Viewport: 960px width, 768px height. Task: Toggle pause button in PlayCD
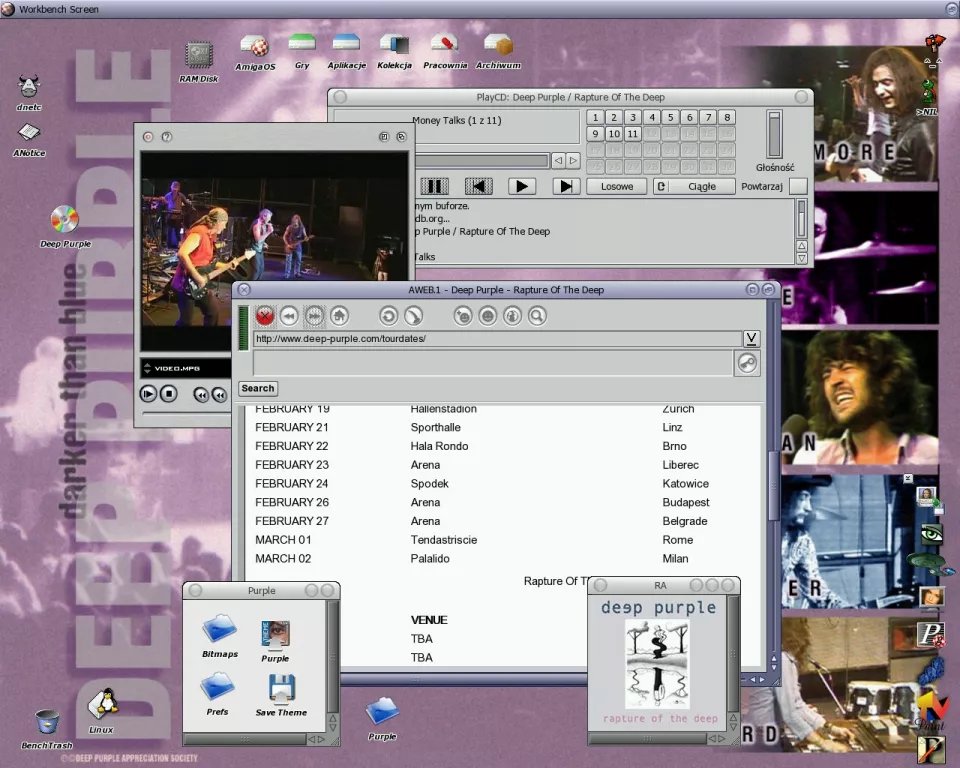tap(434, 186)
